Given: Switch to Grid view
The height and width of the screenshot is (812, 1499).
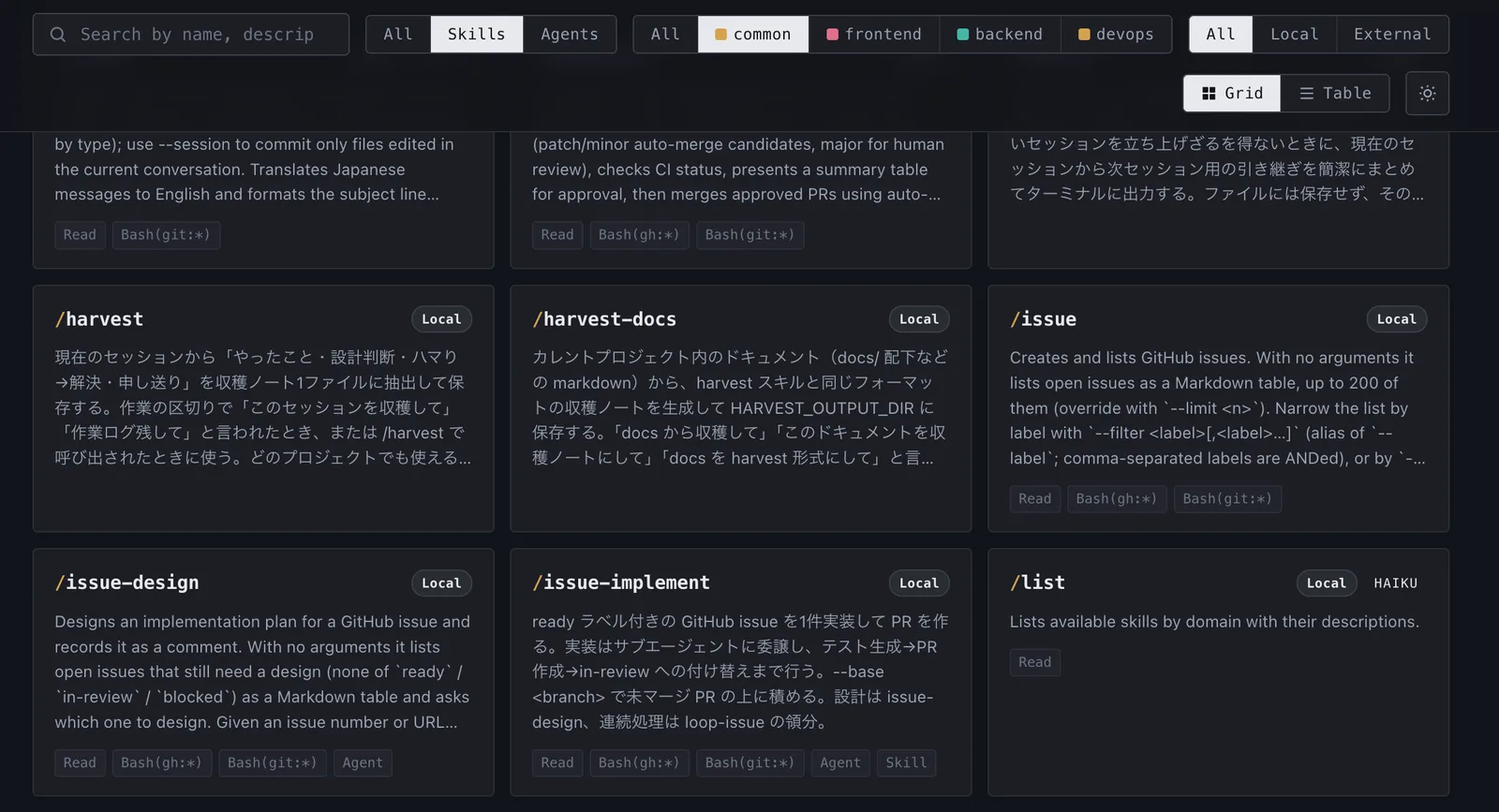Looking at the screenshot, I should (x=1232, y=94).
